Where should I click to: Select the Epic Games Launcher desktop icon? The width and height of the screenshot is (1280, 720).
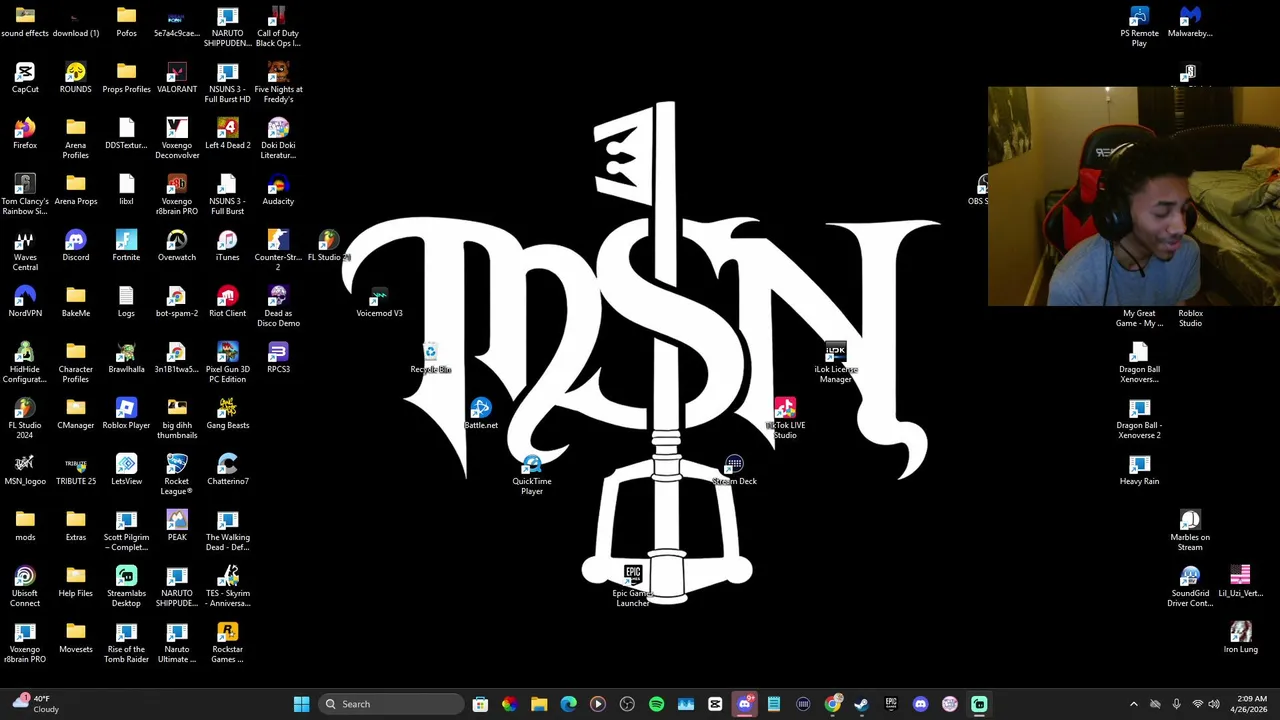point(633,586)
